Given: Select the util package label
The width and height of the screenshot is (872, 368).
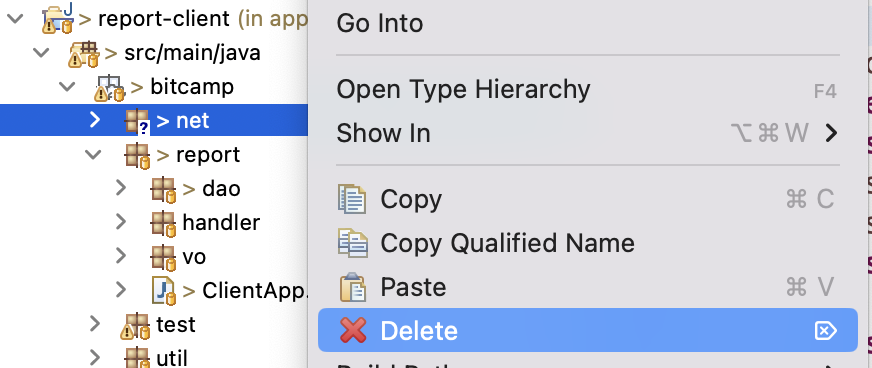Looking at the screenshot, I should [x=172, y=359].
